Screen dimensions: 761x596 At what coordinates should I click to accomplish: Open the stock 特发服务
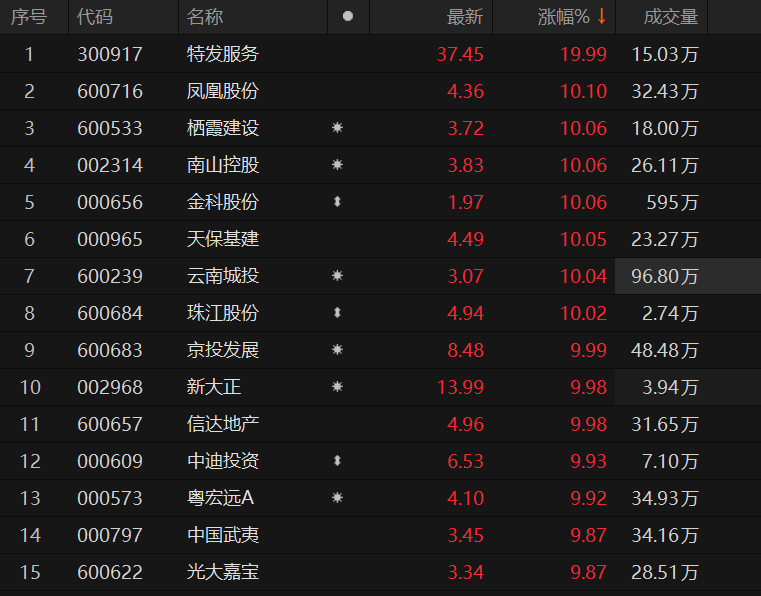[x=223, y=54]
